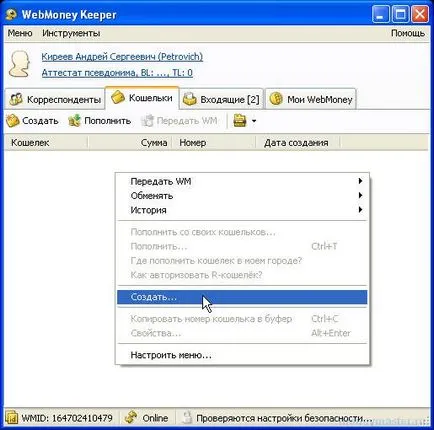This screenshot has height=430, width=434.
Task: Click the Online status icon
Action: click(131, 418)
